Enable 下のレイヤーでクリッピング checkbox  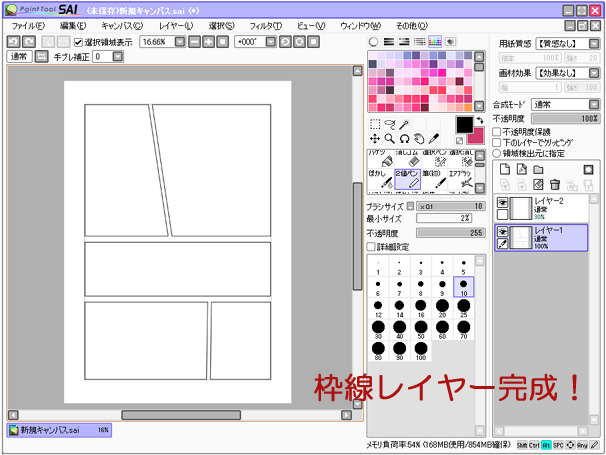497,143
